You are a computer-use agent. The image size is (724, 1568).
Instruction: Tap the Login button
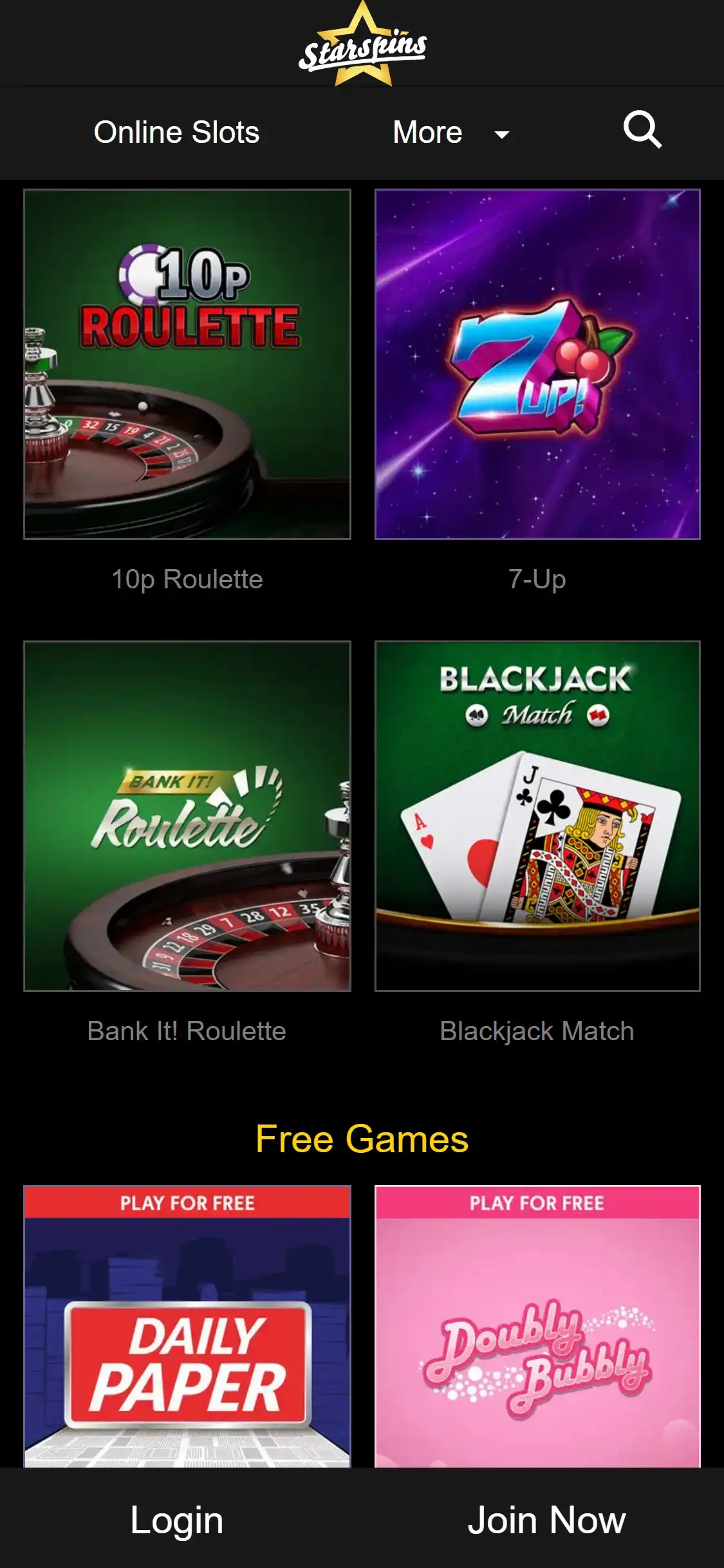tap(177, 1520)
